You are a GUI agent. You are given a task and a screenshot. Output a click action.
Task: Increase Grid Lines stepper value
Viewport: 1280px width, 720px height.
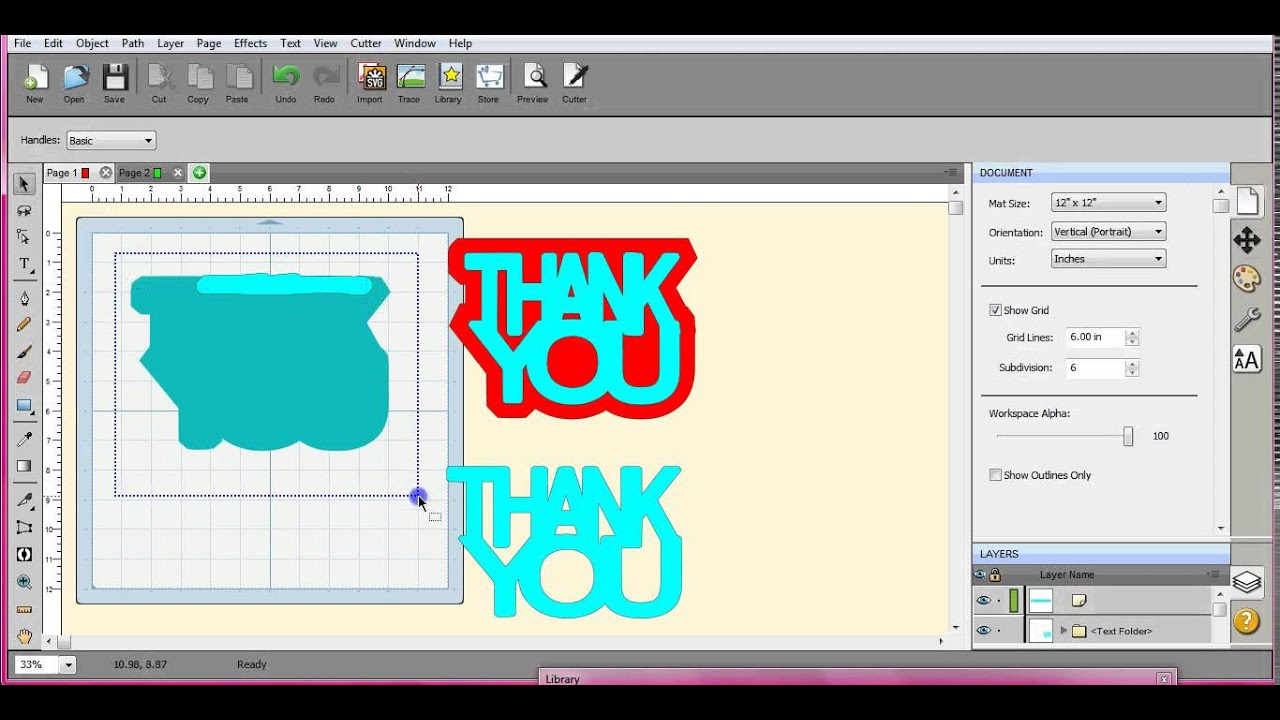(1132, 333)
